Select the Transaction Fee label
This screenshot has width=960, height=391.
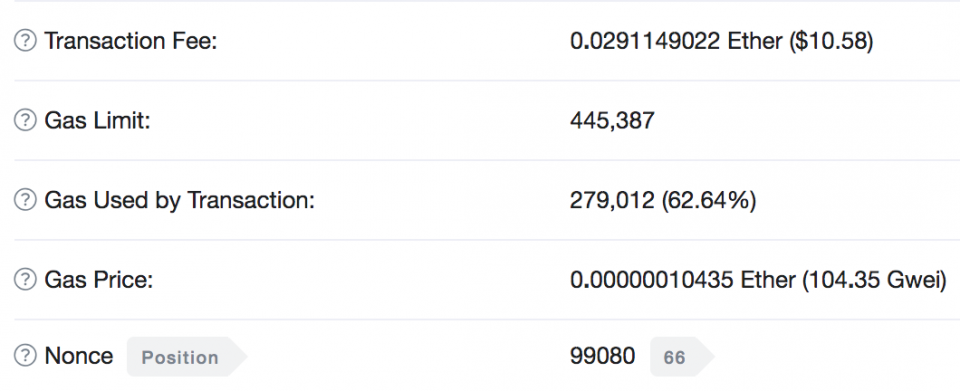click(131, 41)
